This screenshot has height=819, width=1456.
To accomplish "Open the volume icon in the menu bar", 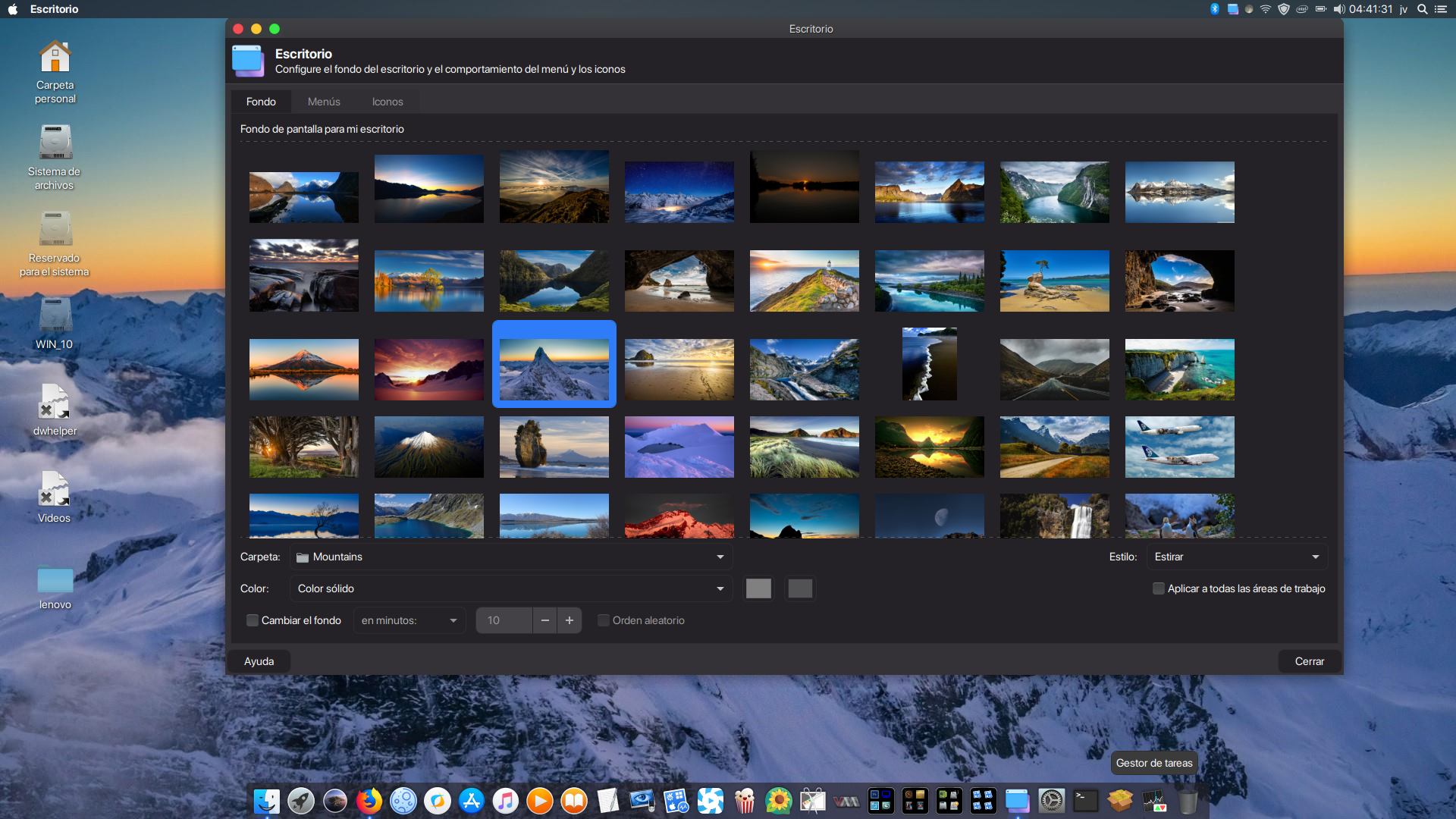I will tap(1339, 9).
